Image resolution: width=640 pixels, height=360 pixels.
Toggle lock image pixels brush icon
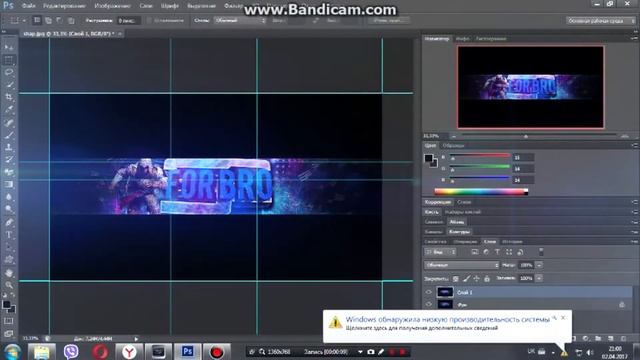(466, 278)
